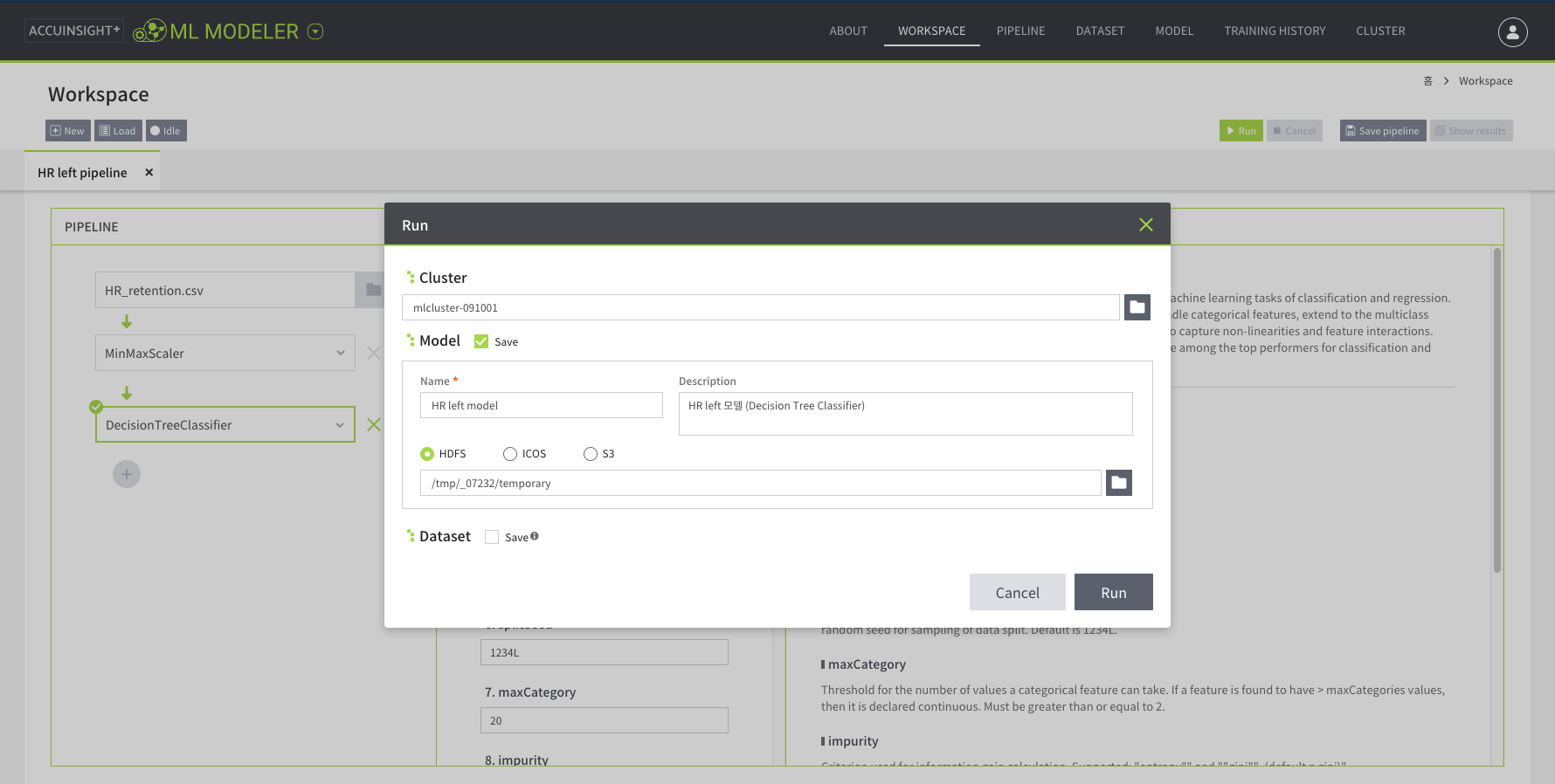Click the Idle status button
The height and width of the screenshot is (784, 1555).
pos(166,131)
